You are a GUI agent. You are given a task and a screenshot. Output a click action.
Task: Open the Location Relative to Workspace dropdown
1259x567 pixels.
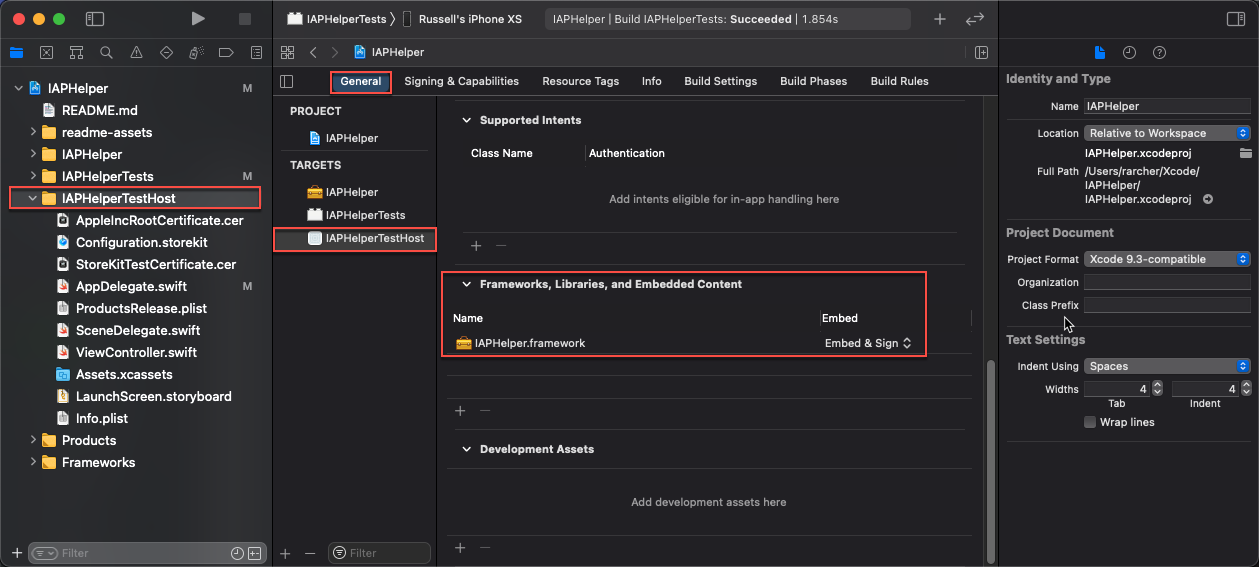pos(1167,133)
